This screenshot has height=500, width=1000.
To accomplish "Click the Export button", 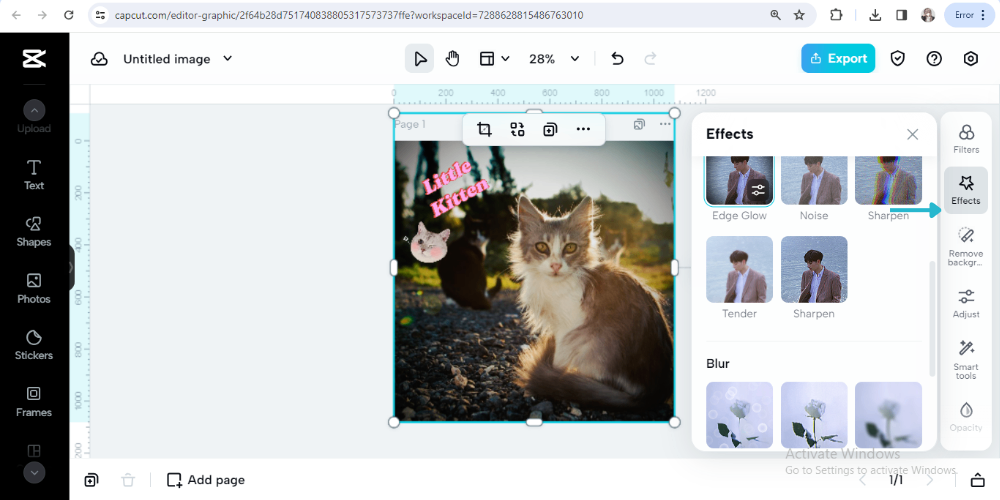I will (x=838, y=58).
